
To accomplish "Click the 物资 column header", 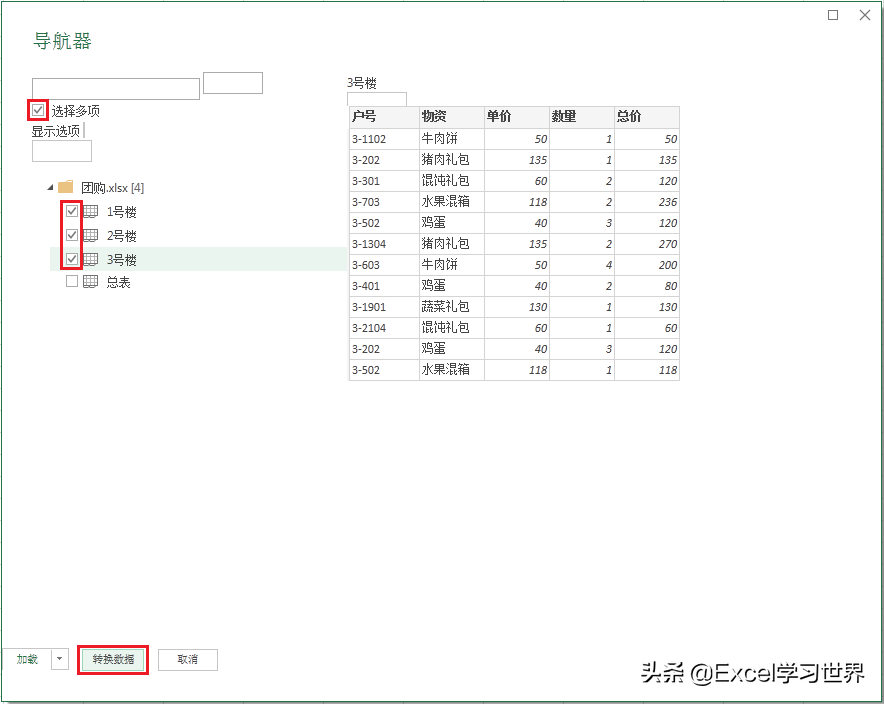I will tap(452, 117).
